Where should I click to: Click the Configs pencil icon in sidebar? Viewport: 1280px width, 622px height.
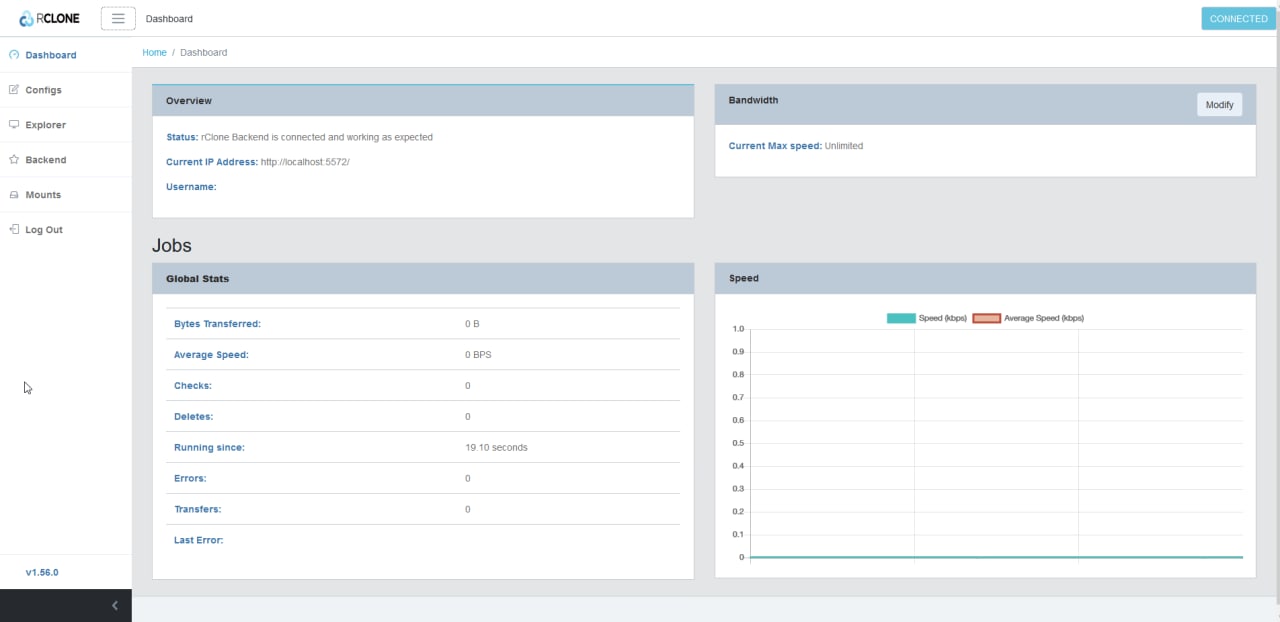(x=14, y=90)
